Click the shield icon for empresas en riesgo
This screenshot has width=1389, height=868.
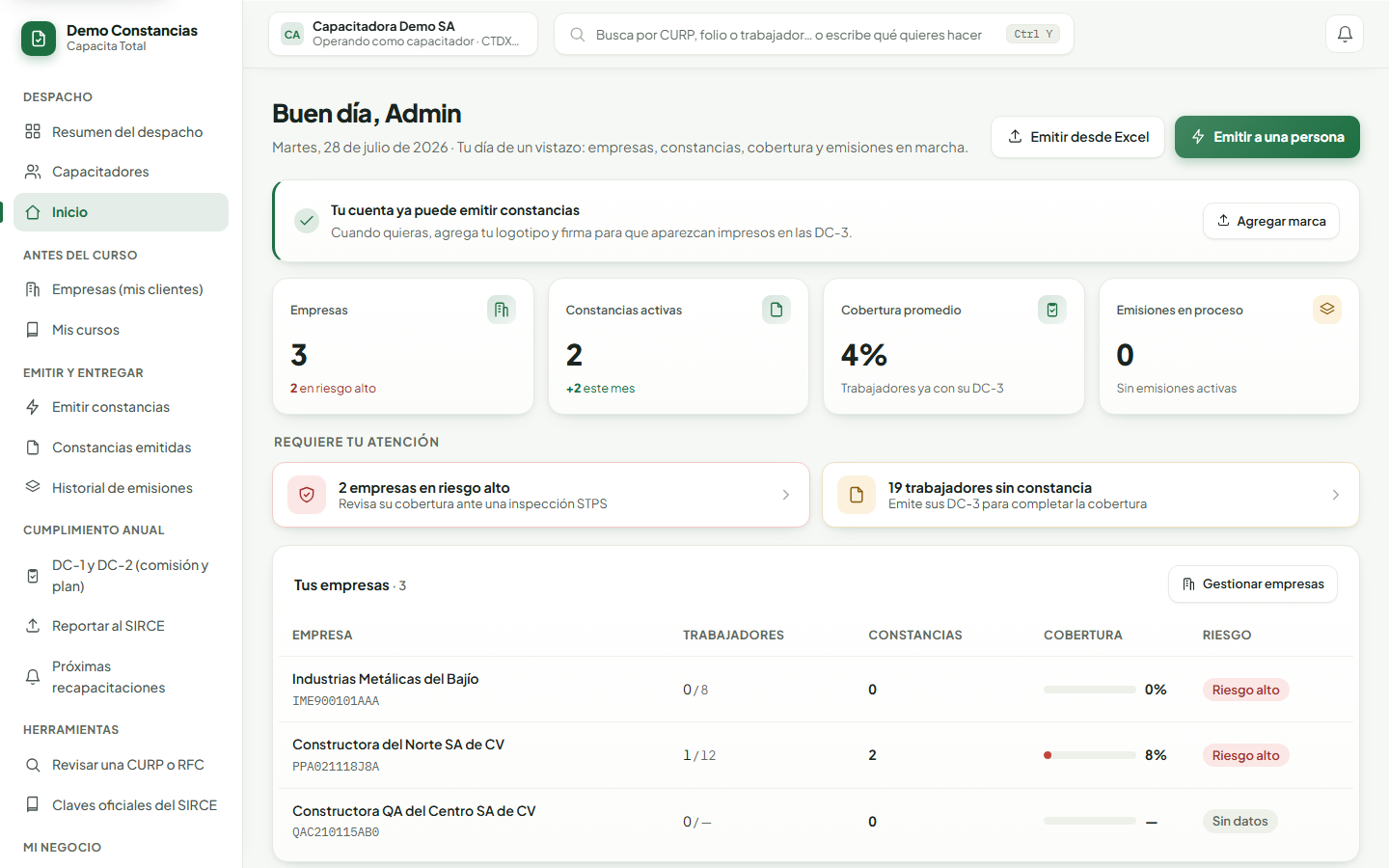(x=307, y=495)
